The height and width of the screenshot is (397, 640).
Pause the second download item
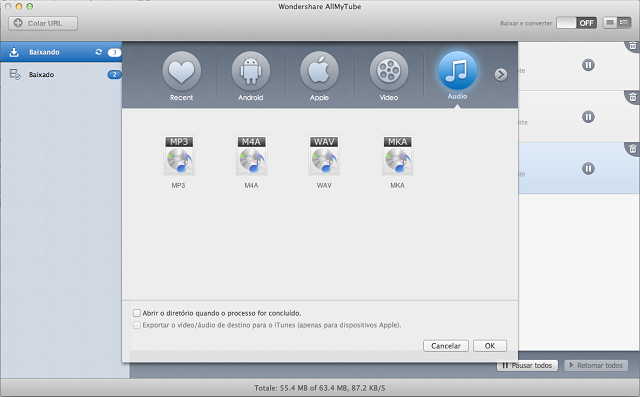(x=588, y=117)
